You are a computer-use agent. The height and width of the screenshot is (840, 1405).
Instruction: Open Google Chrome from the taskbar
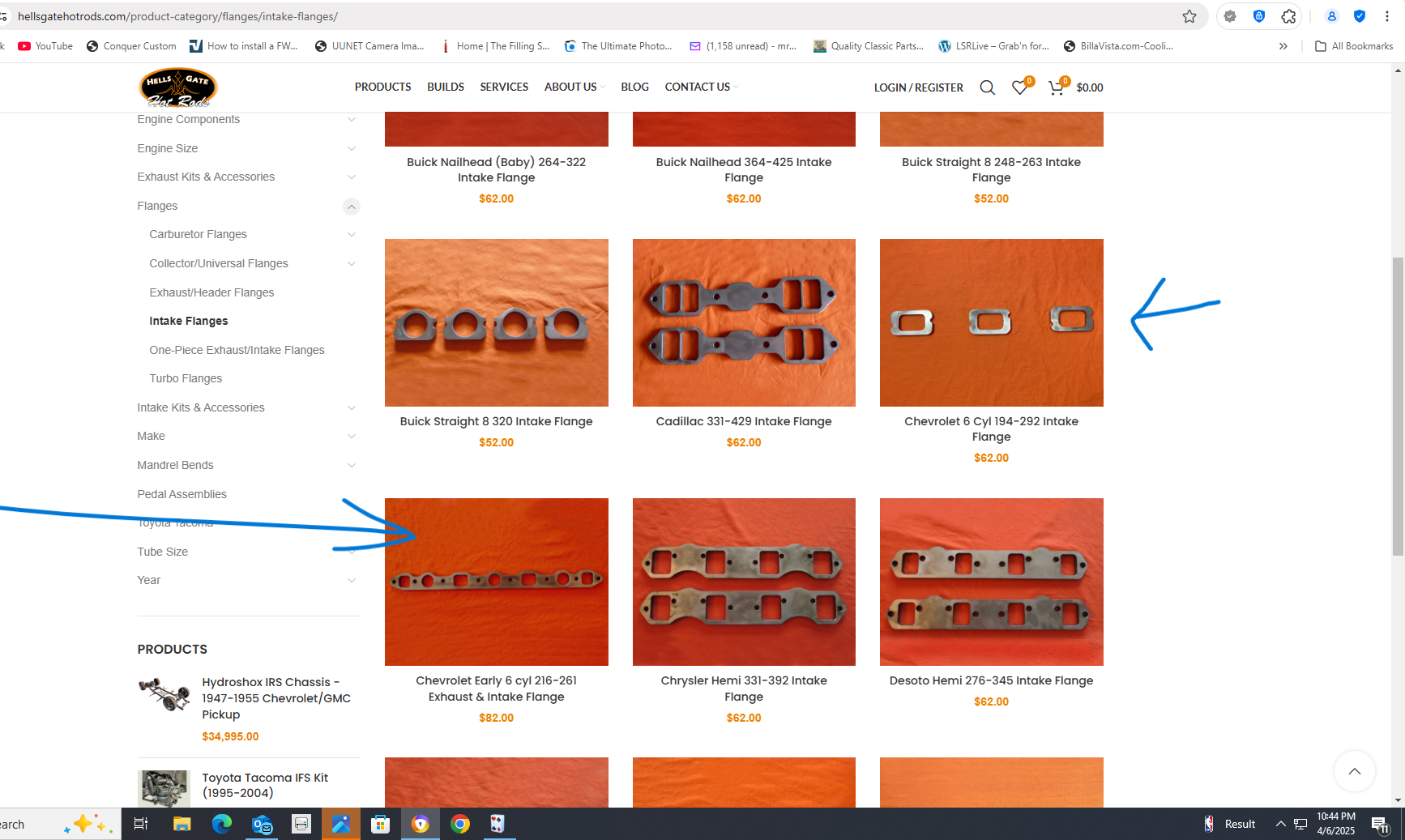click(x=460, y=824)
